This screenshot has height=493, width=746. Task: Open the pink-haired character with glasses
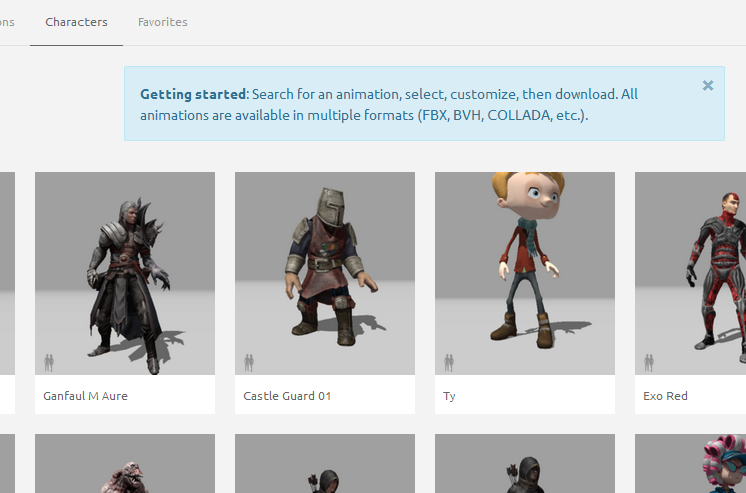tap(690, 463)
